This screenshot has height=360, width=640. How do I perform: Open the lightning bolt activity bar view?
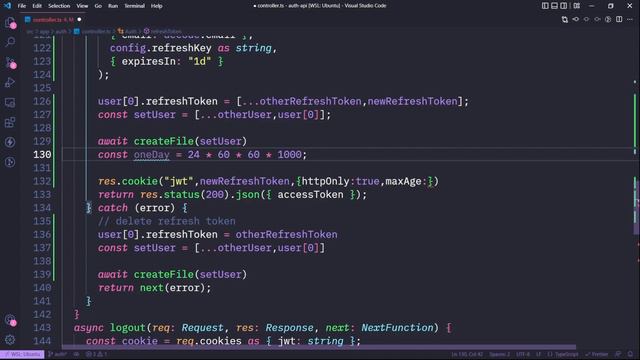(10, 142)
